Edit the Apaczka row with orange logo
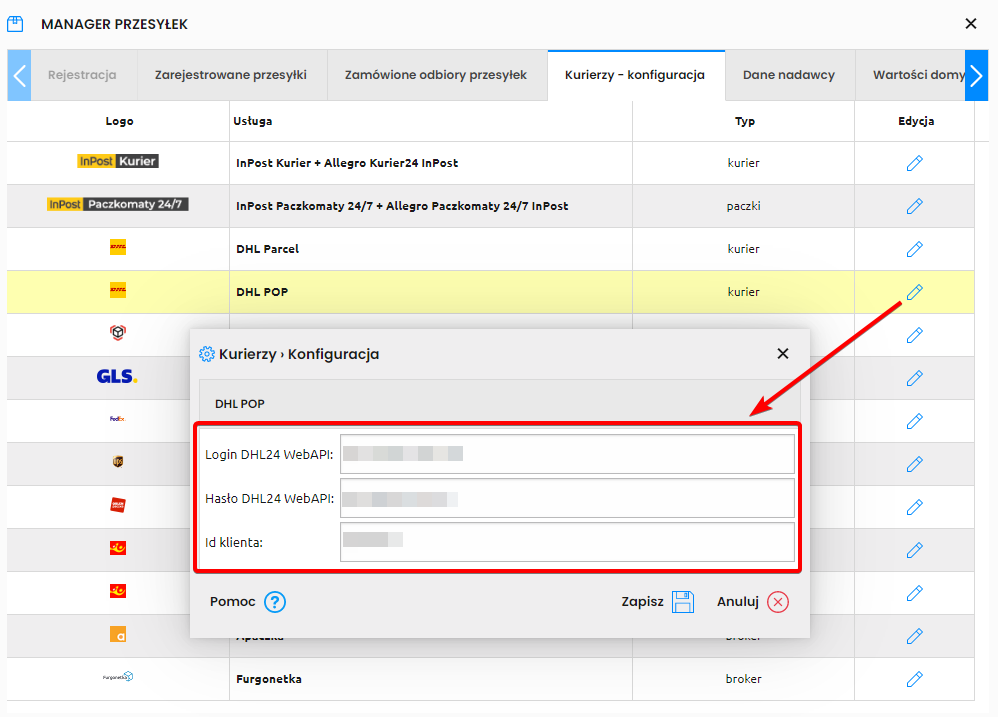Viewport: 998px width, 717px height. point(915,636)
